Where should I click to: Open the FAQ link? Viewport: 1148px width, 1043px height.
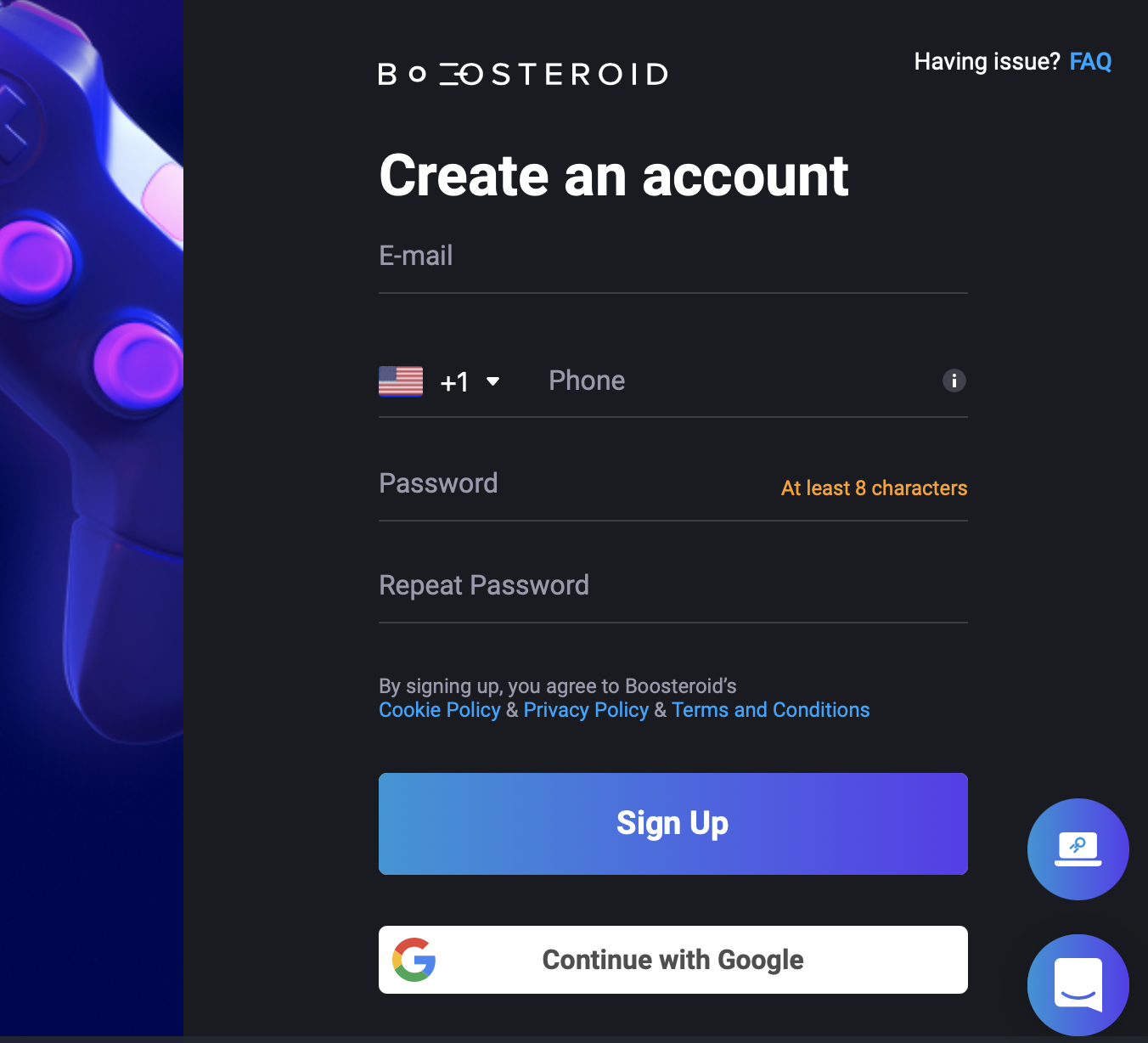click(x=1090, y=61)
